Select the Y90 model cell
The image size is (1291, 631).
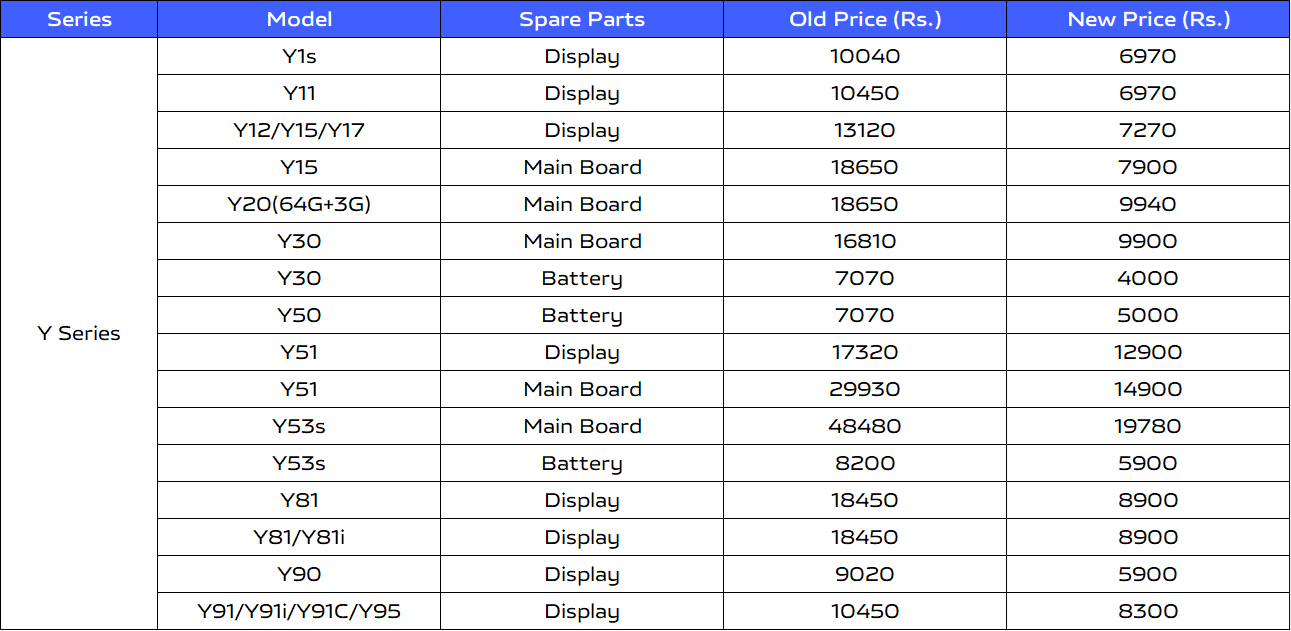[x=299, y=574]
